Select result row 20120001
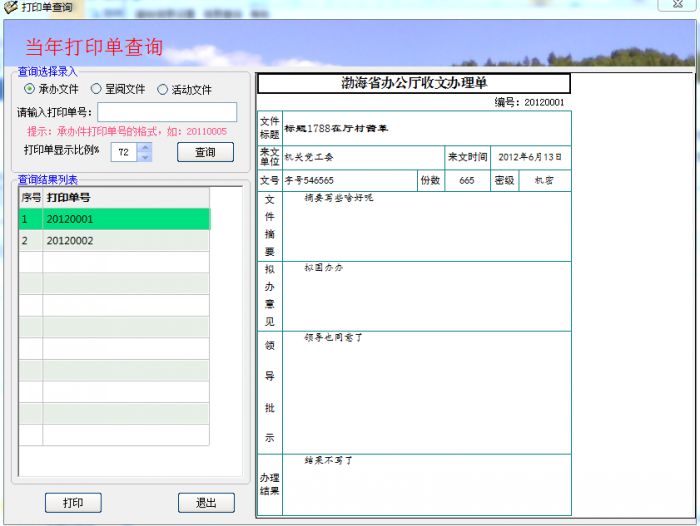Viewport: 700px width, 526px height. tap(114, 219)
